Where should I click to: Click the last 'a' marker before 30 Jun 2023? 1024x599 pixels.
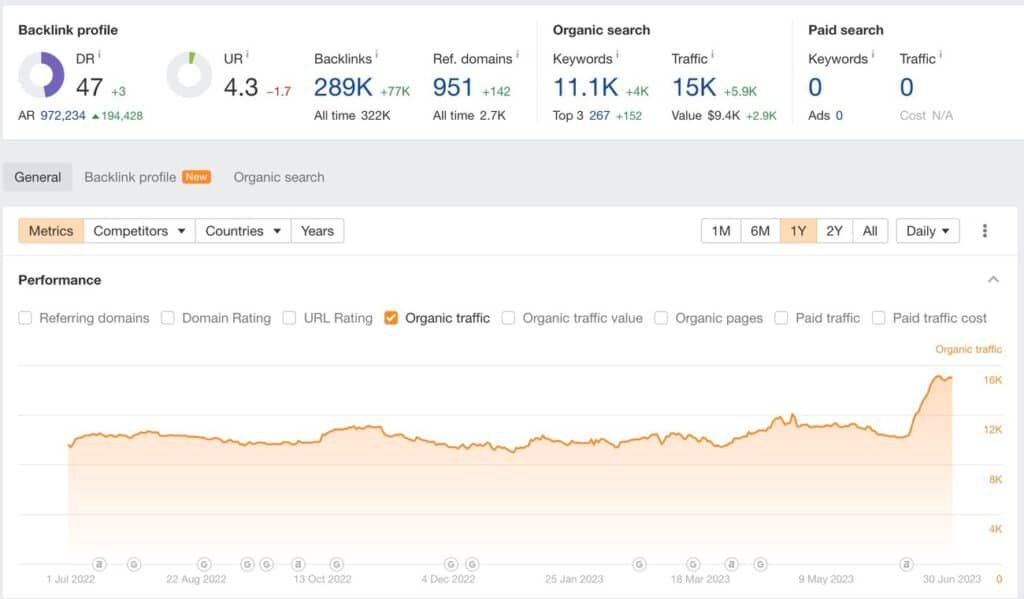click(x=906, y=564)
